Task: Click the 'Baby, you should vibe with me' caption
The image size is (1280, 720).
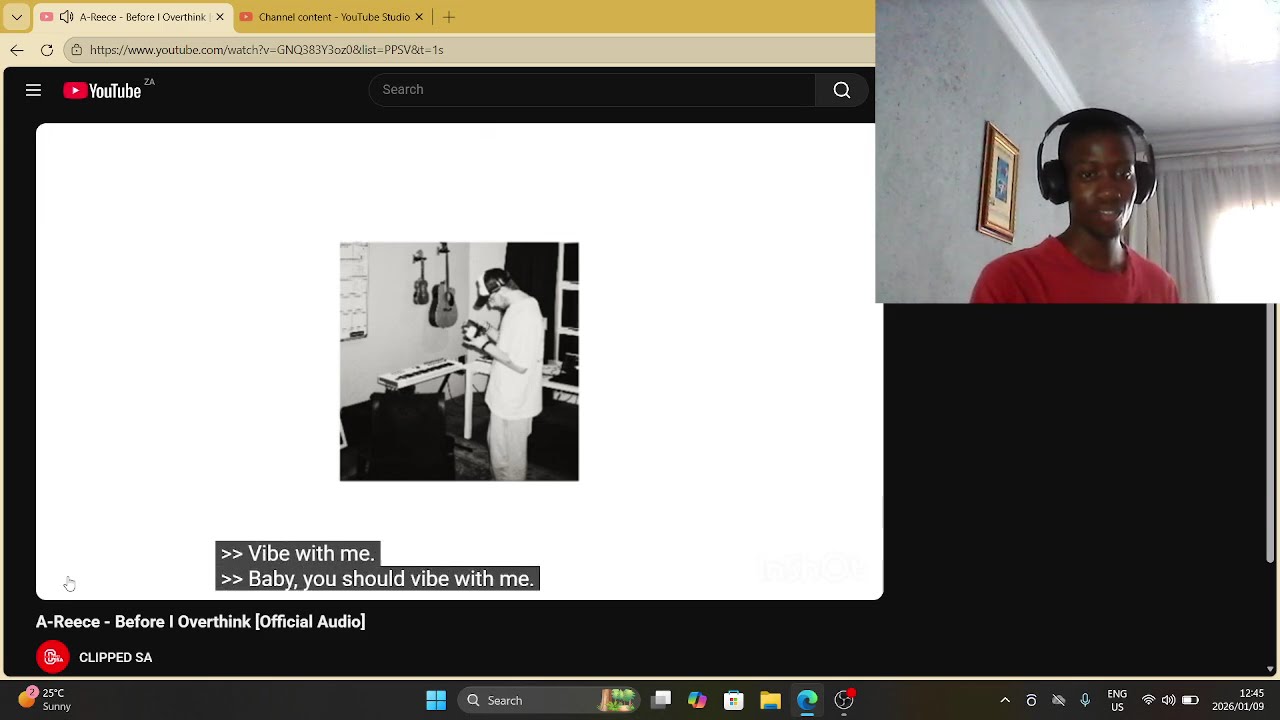Action: 377,579
